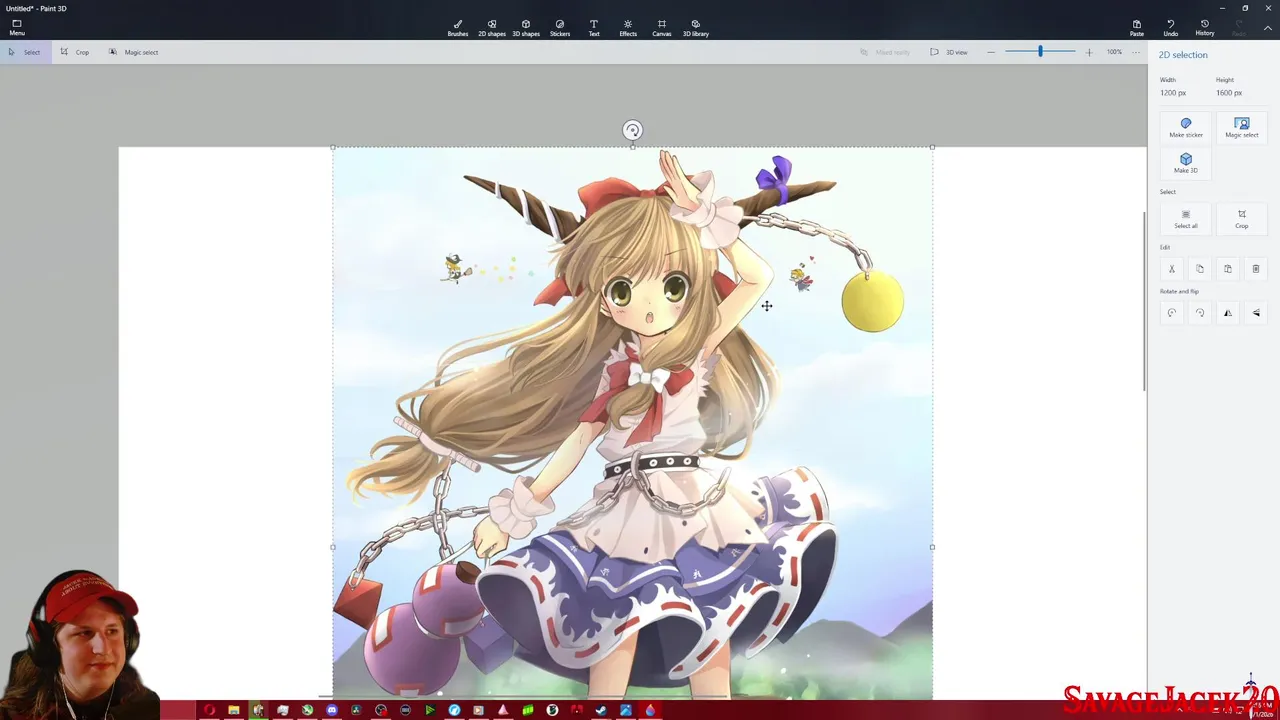Viewport: 1280px width, 720px height.
Task: Rotate selection left
Action: pos(1172,313)
